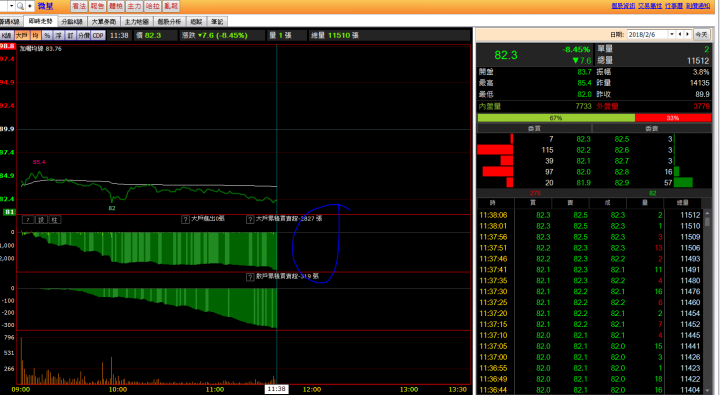720x395 pixels.
Task: Toggle the 分價 chart button
Action: [84, 35]
